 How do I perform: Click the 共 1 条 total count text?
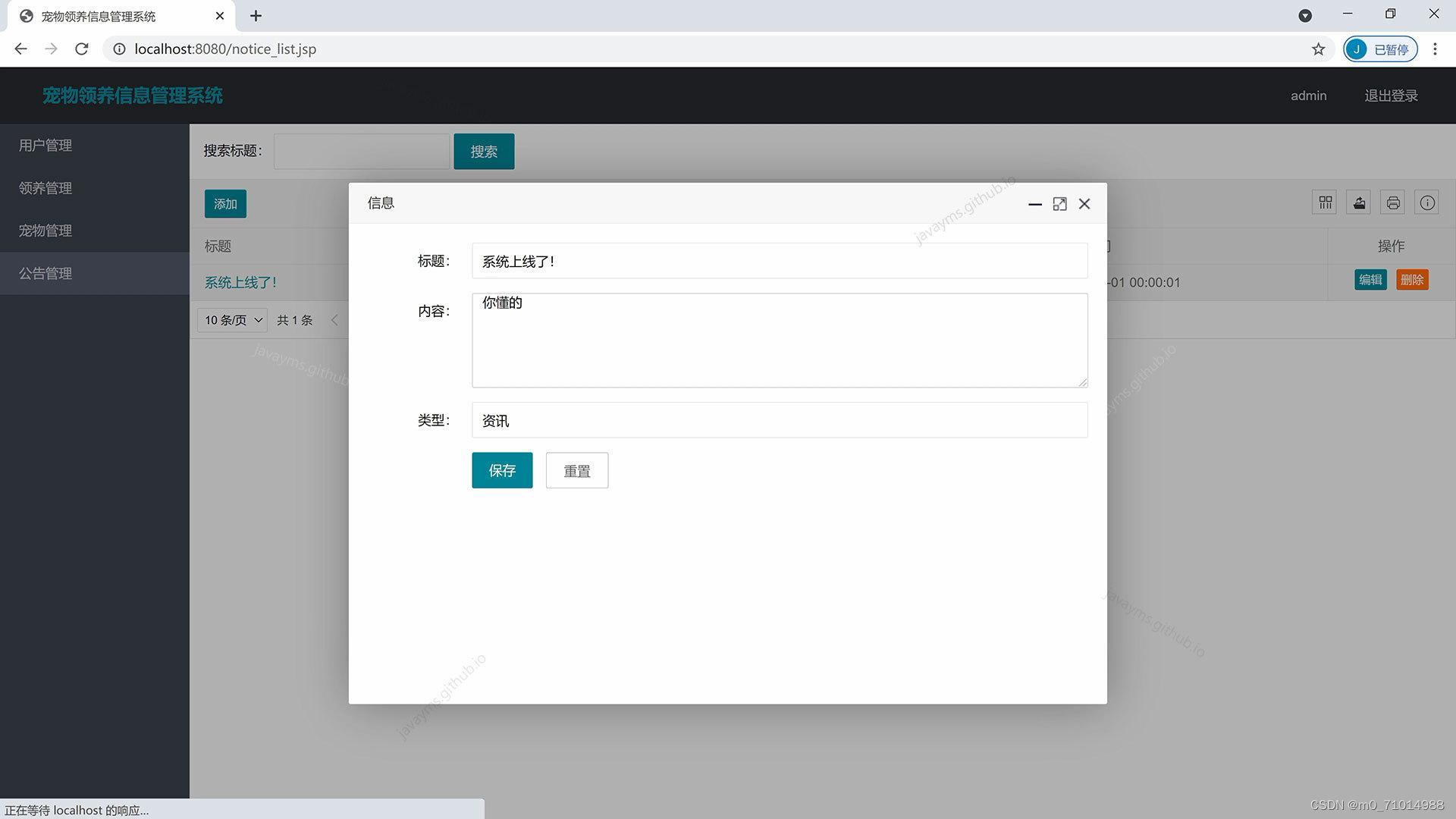[x=295, y=320]
